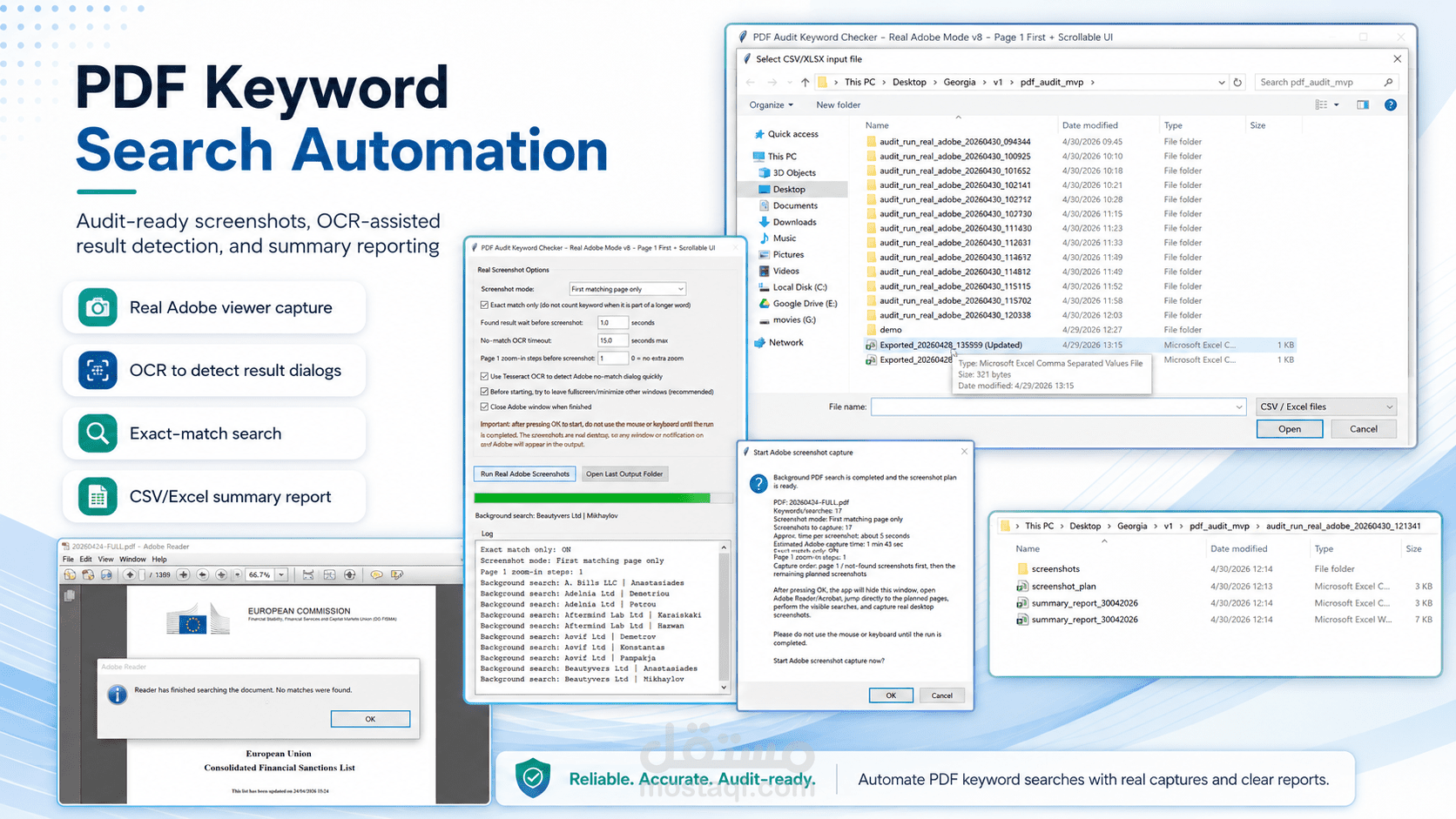
Task: Select 3D Objects in navigation pane
Action: pyautogui.click(x=788, y=173)
